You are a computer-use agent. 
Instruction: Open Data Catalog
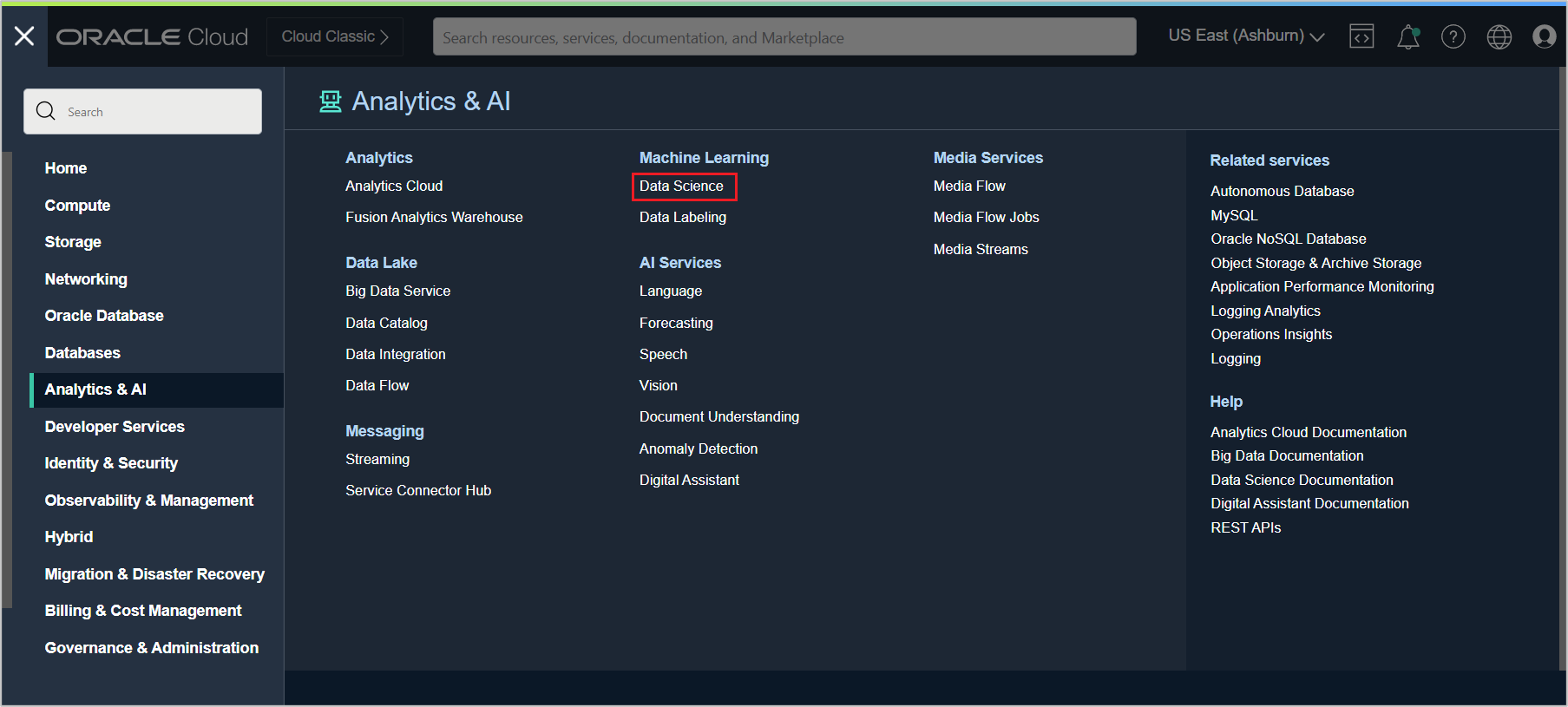click(386, 323)
